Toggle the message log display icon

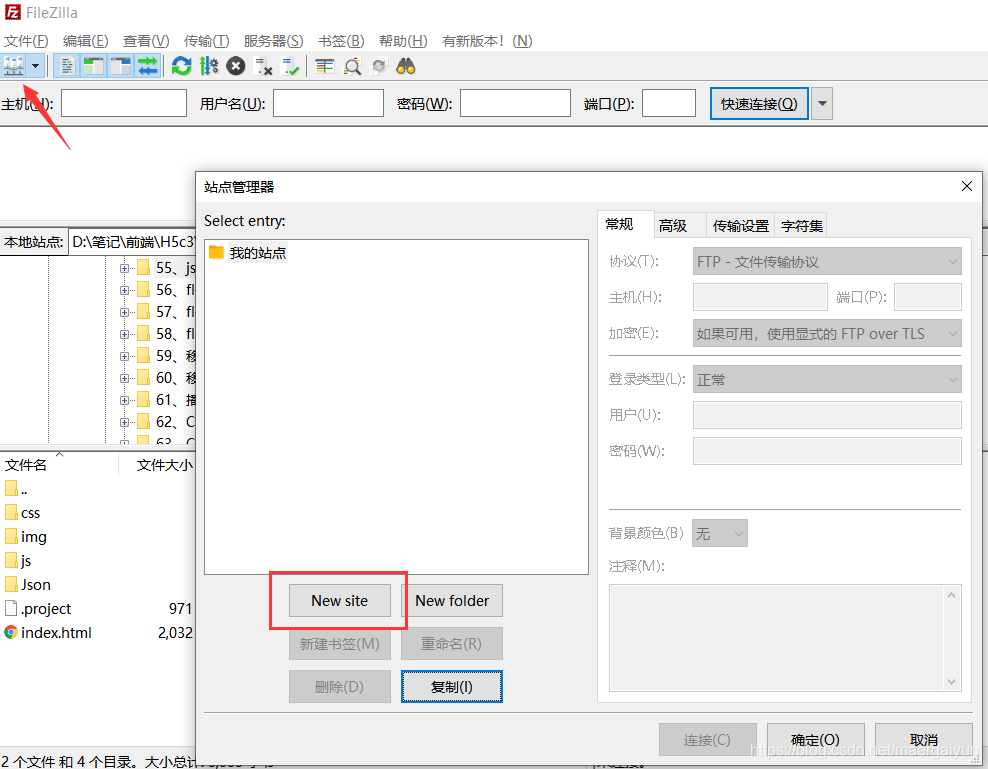(x=67, y=66)
